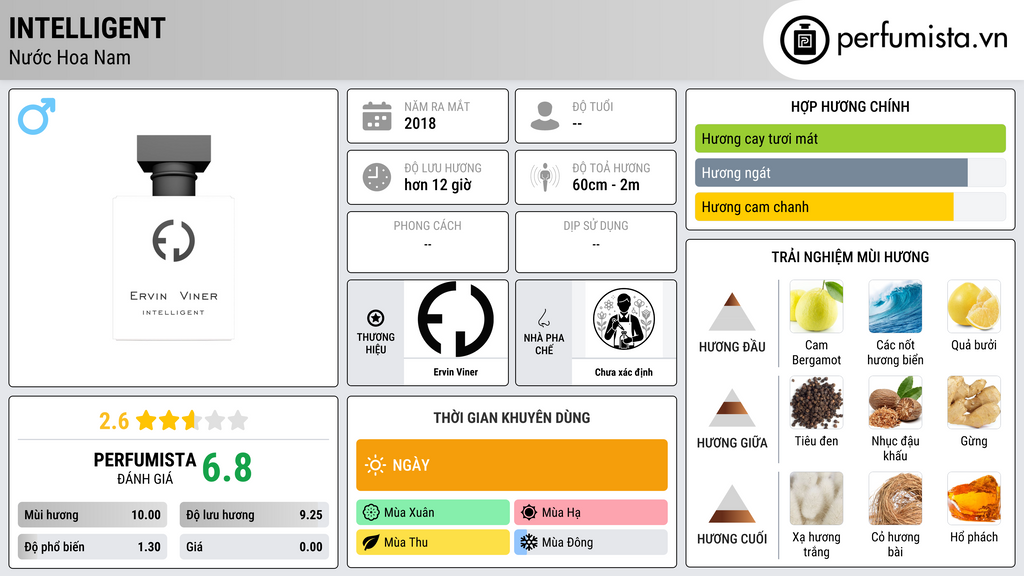The image size is (1024, 576).
Task: Click the Thời gian khuyên dùng heading
Action: click(512, 418)
